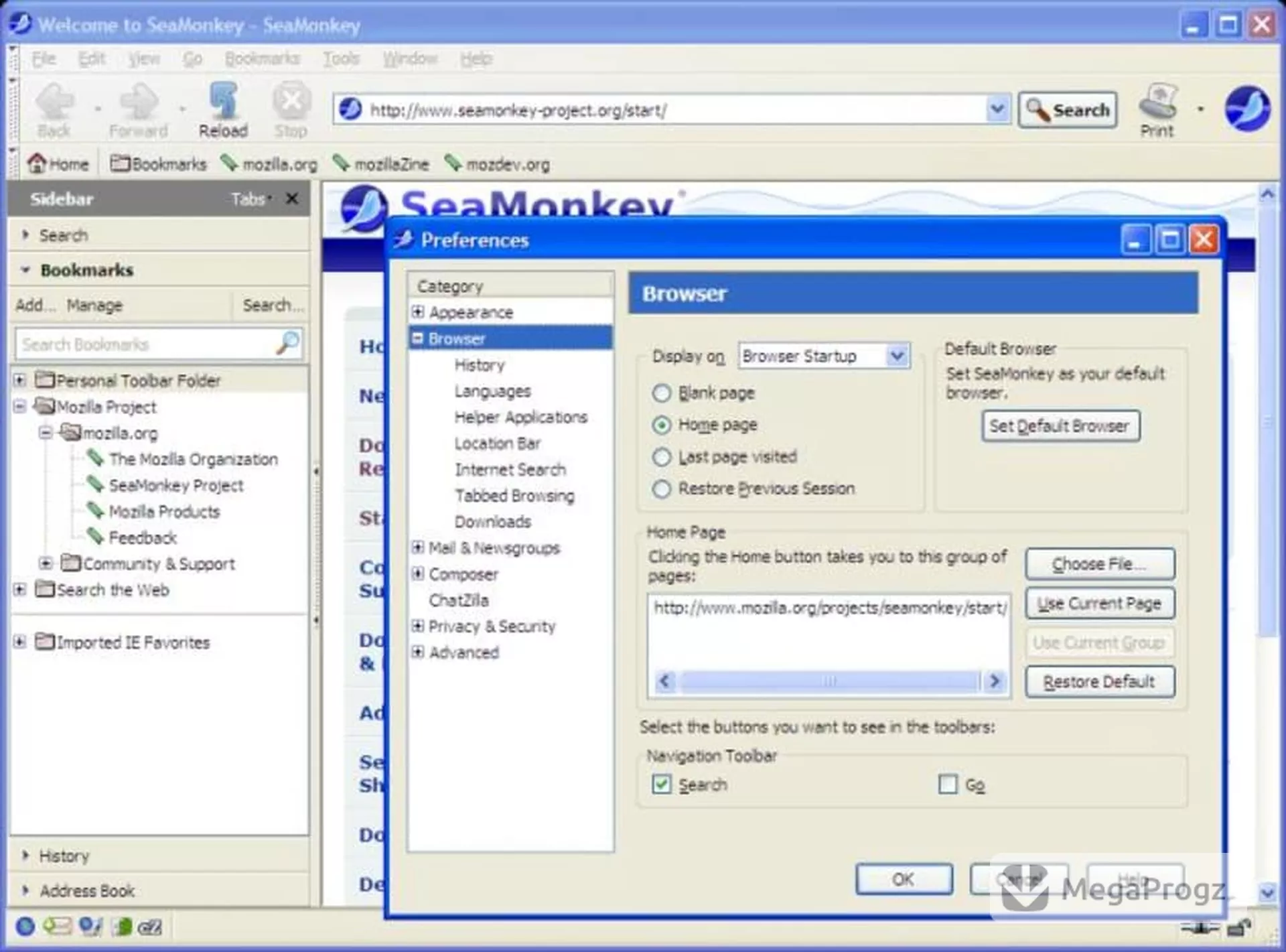Open the Tools menu

coord(342,59)
